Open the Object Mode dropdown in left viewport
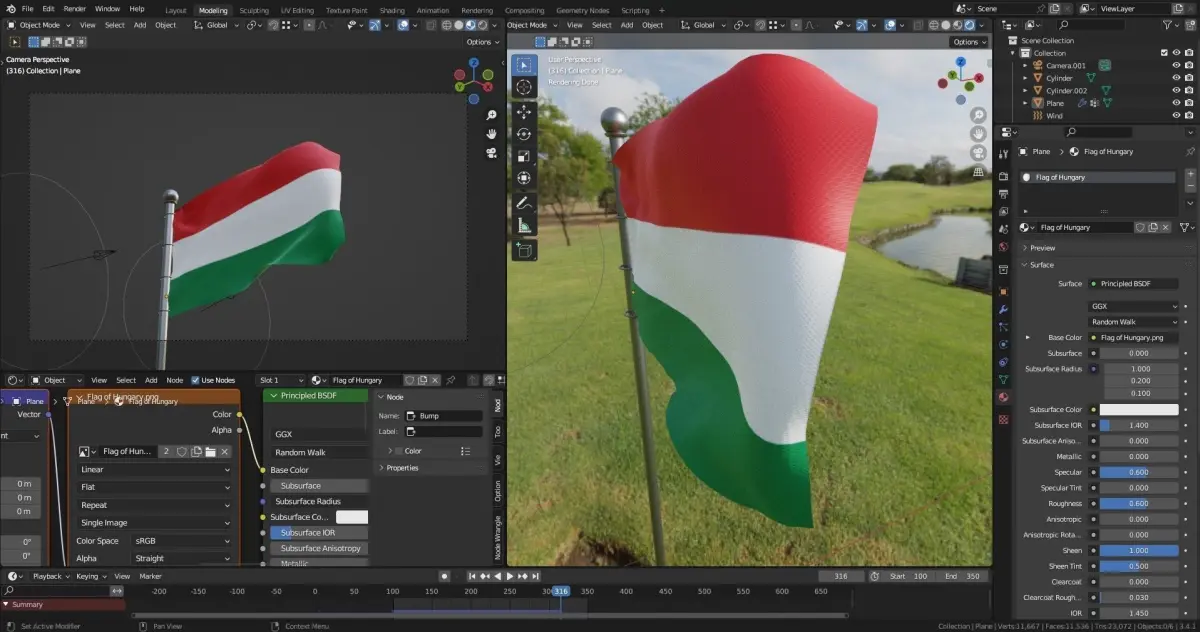The width and height of the screenshot is (1200, 632). coord(40,25)
